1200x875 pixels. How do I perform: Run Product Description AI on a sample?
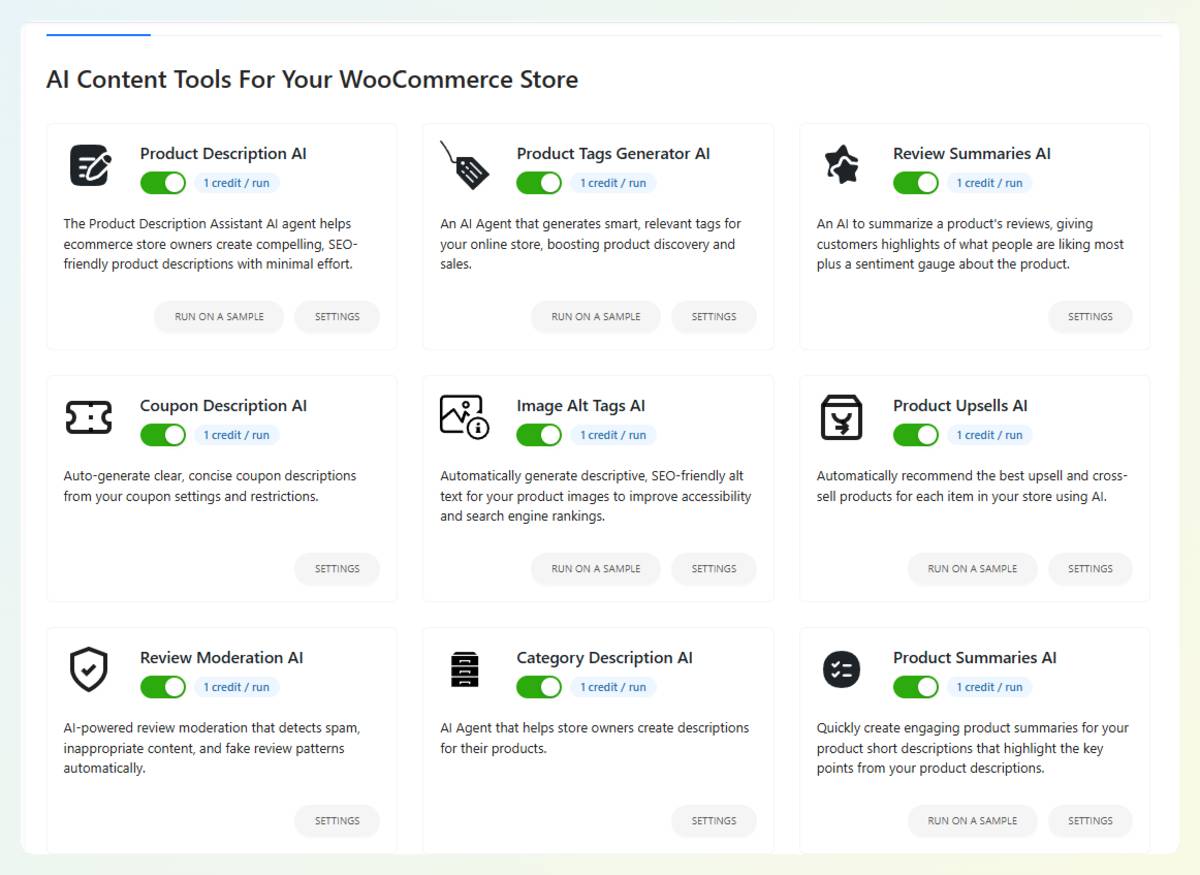[x=219, y=317]
